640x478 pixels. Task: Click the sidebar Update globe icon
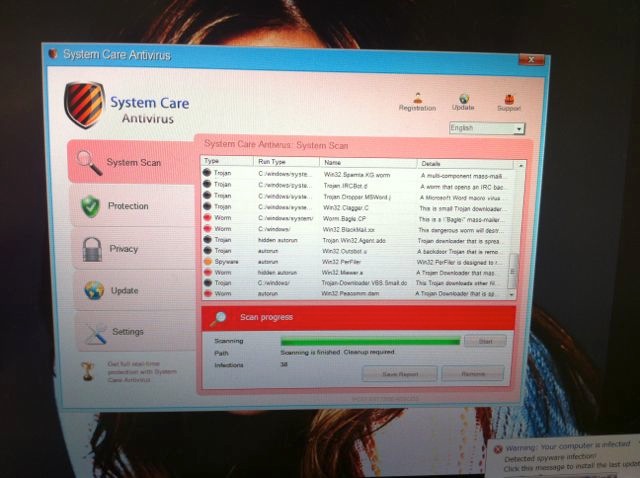tap(94, 290)
